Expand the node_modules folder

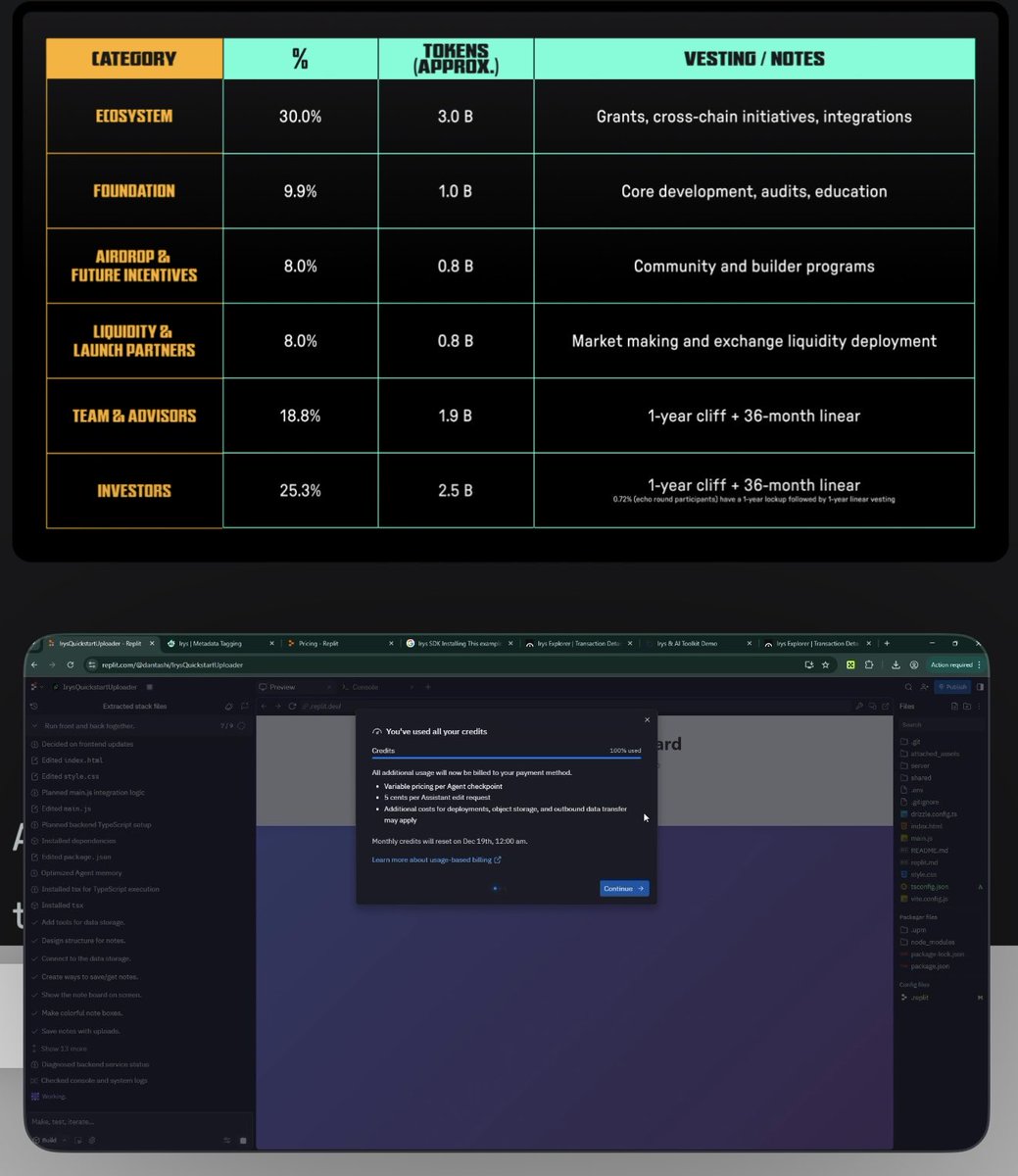[x=931, y=942]
